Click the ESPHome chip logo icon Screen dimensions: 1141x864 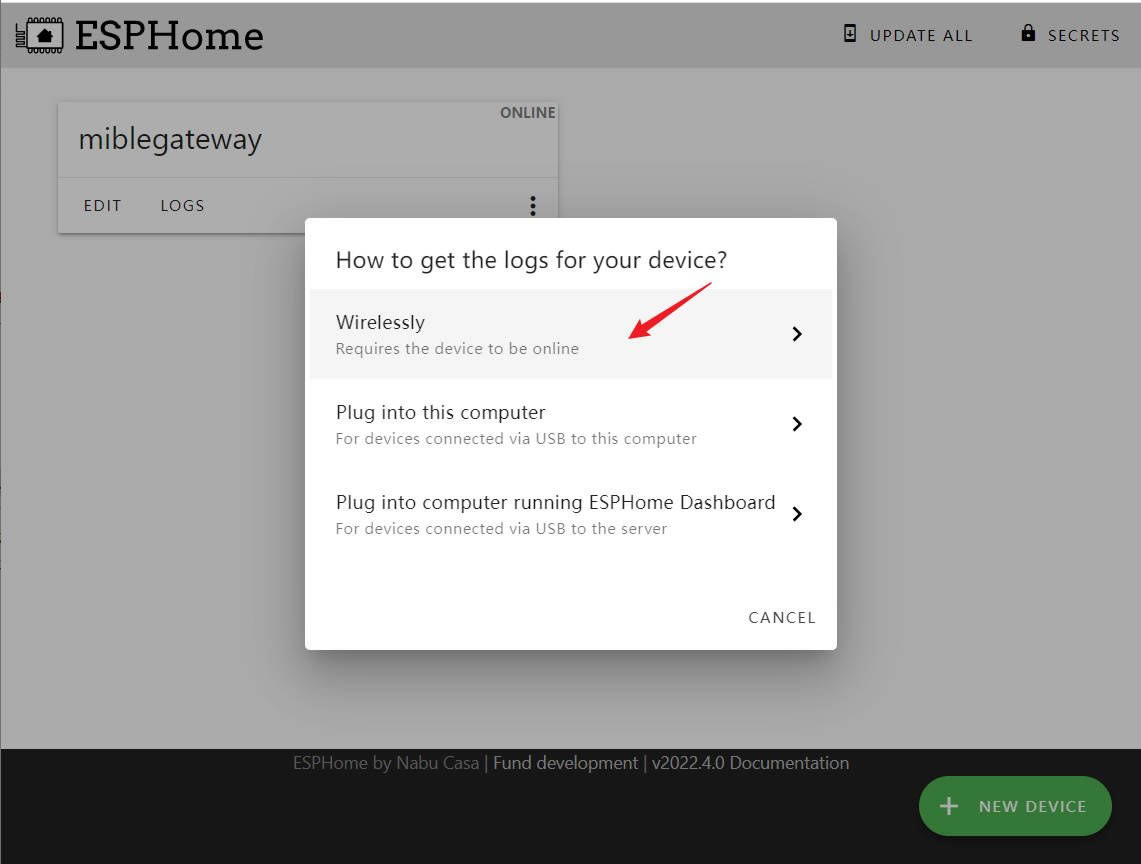39,35
